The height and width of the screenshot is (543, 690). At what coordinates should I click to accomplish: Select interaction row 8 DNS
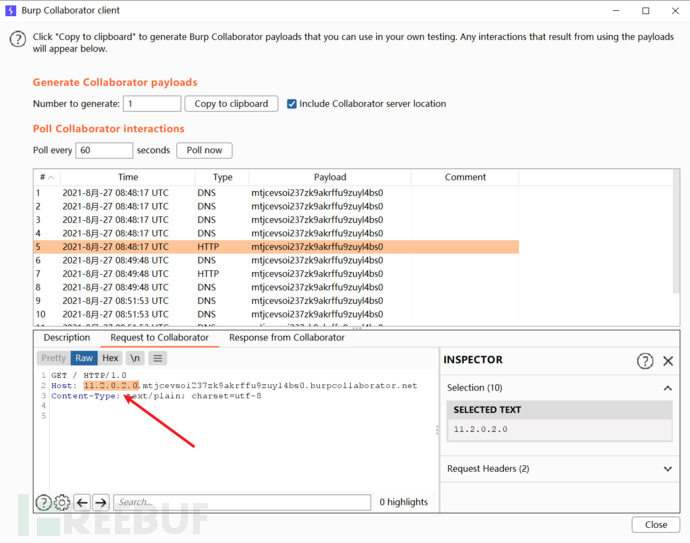[x=276, y=287]
